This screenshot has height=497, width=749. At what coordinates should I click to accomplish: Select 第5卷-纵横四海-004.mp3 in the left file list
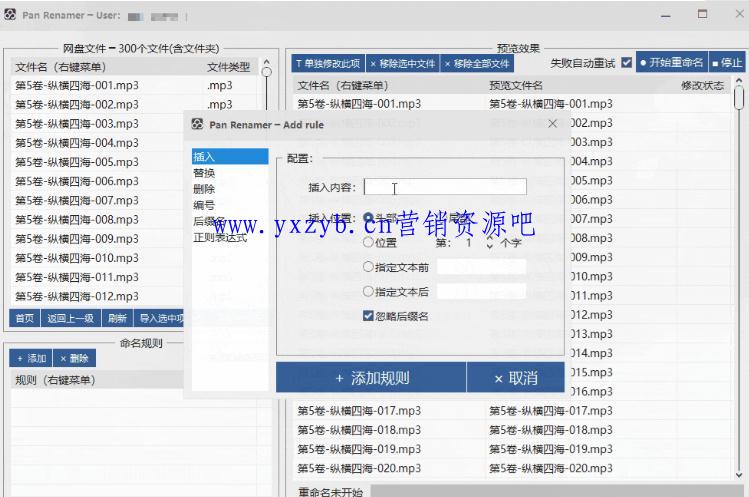click(x=77, y=143)
